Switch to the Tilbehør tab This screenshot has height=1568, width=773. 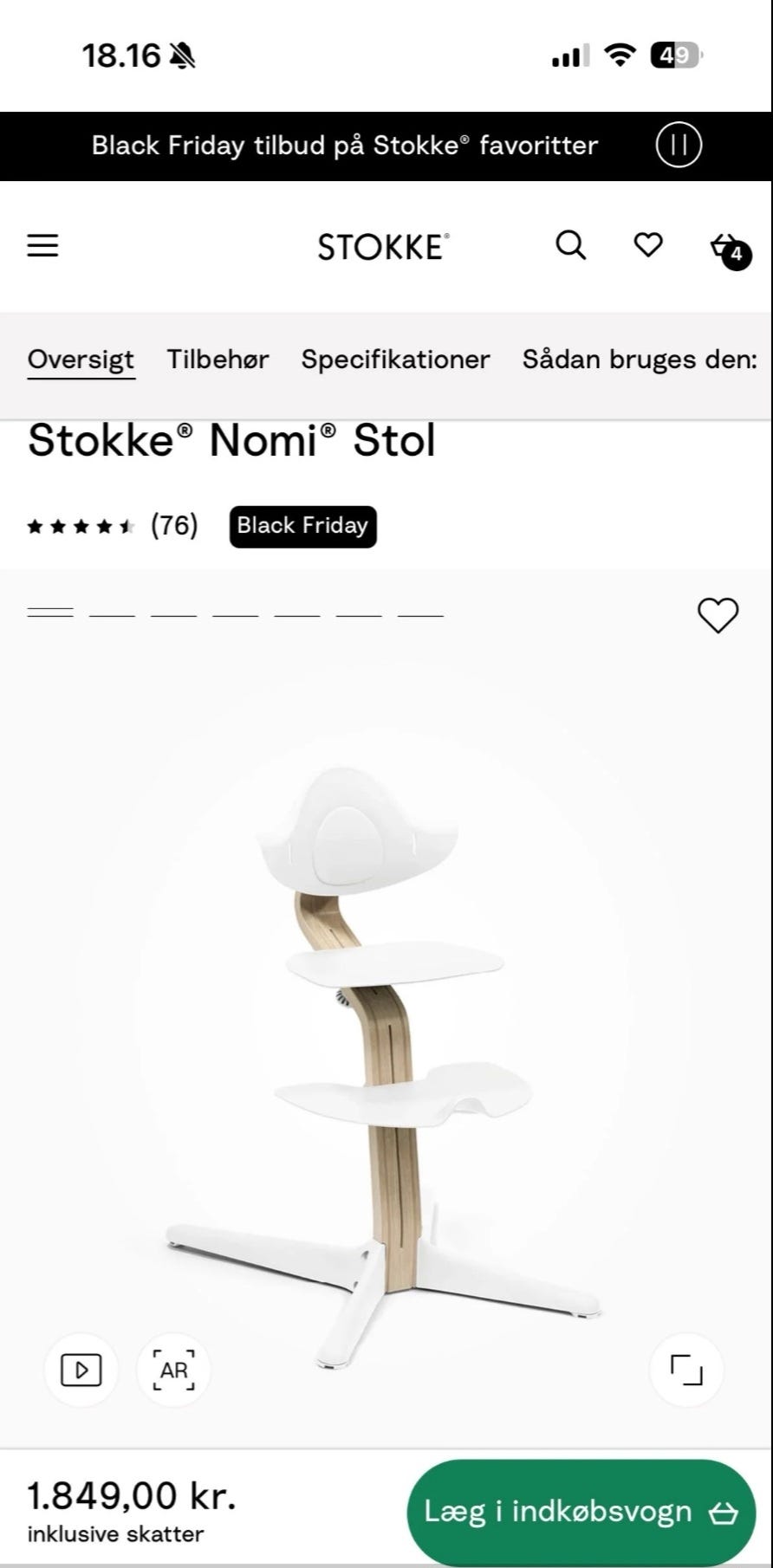click(x=218, y=360)
